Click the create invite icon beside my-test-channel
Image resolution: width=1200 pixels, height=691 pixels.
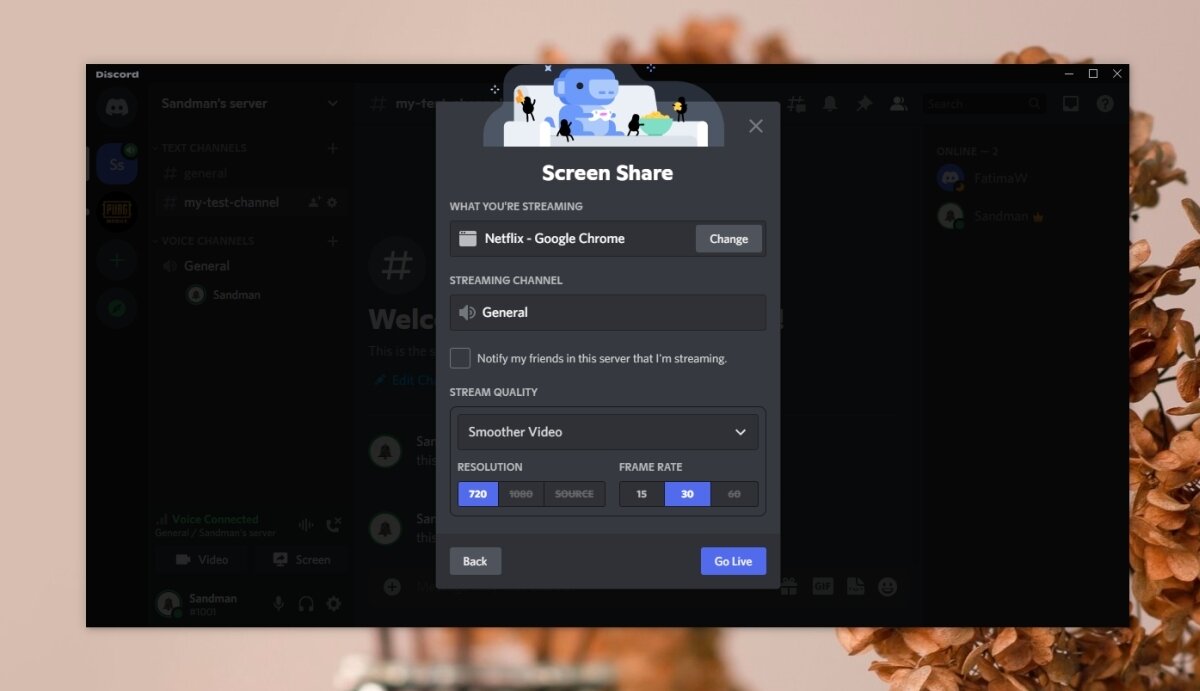pos(315,202)
